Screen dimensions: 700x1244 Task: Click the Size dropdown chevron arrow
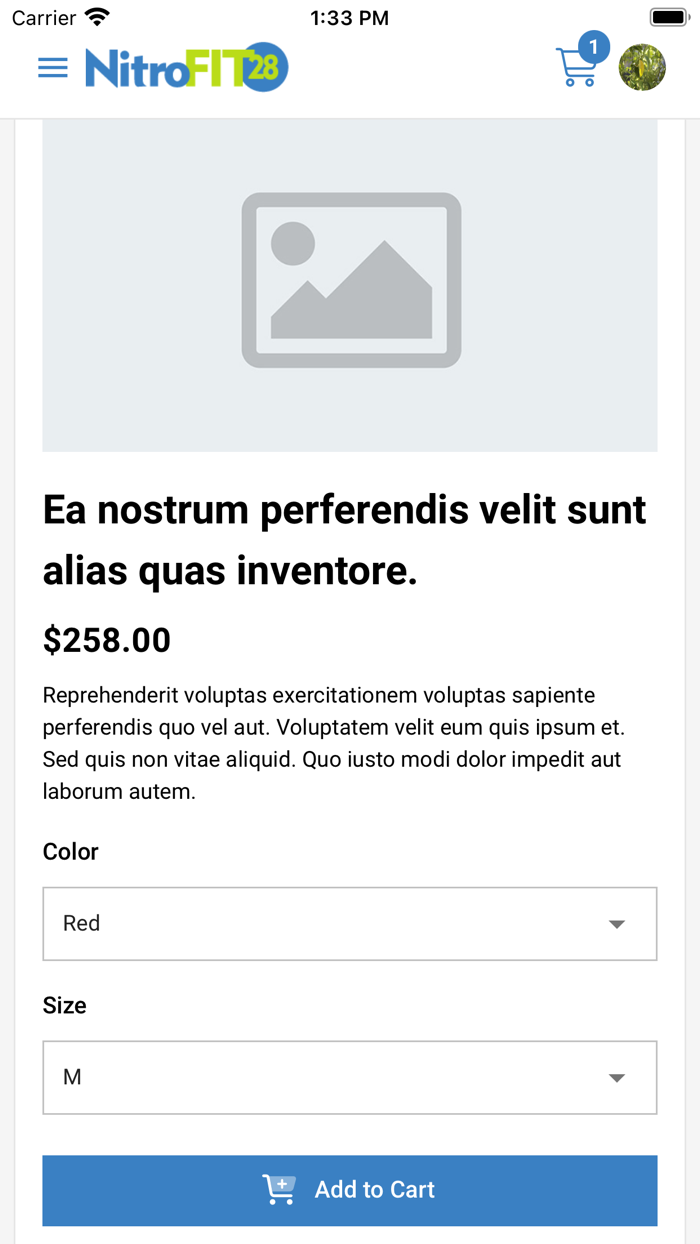point(618,1077)
